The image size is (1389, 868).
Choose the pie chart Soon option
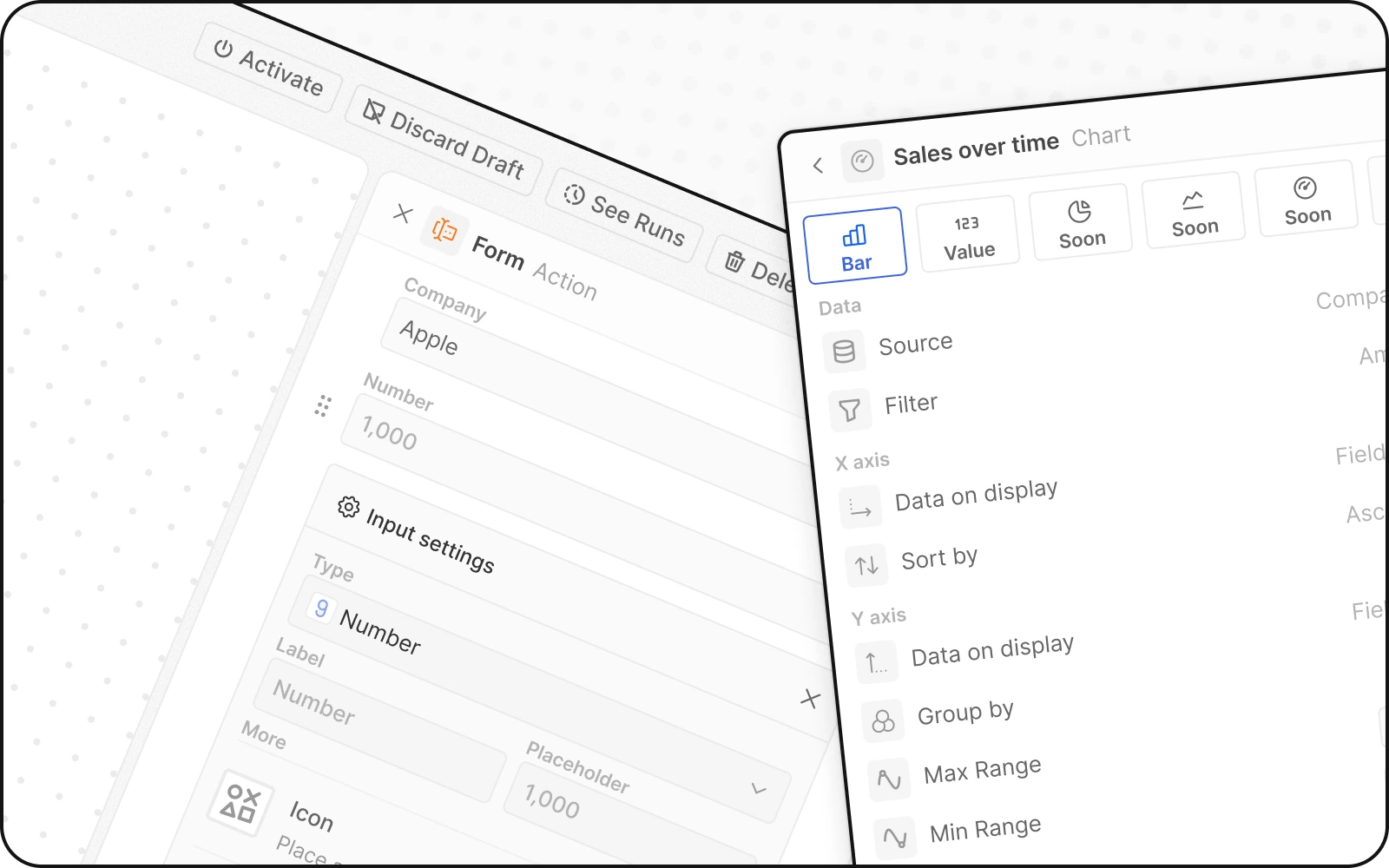(x=1081, y=223)
